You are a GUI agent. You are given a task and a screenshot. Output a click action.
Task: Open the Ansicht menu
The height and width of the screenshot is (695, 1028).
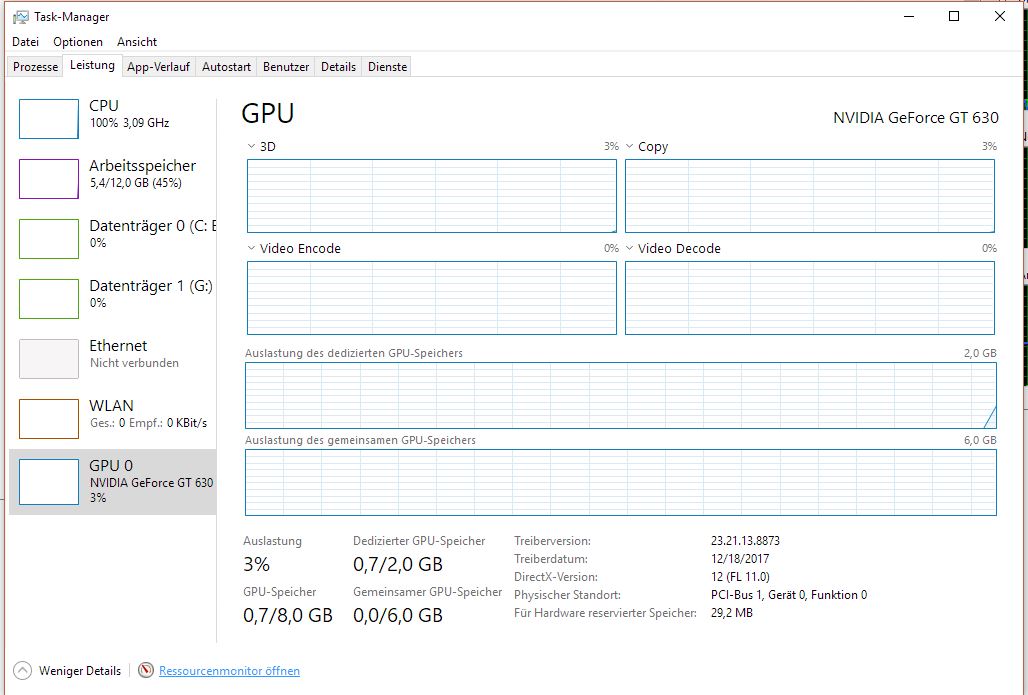coord(137,42)
